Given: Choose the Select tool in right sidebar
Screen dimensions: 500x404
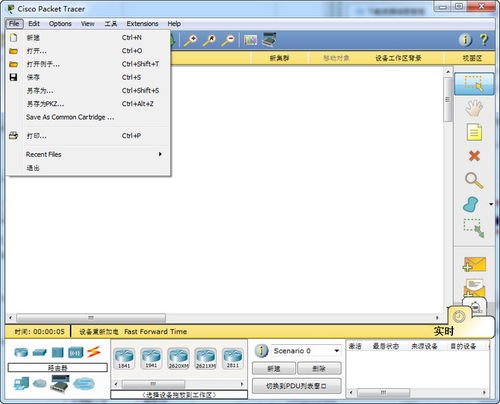Looking at the screenshot, I should point(474,84).
